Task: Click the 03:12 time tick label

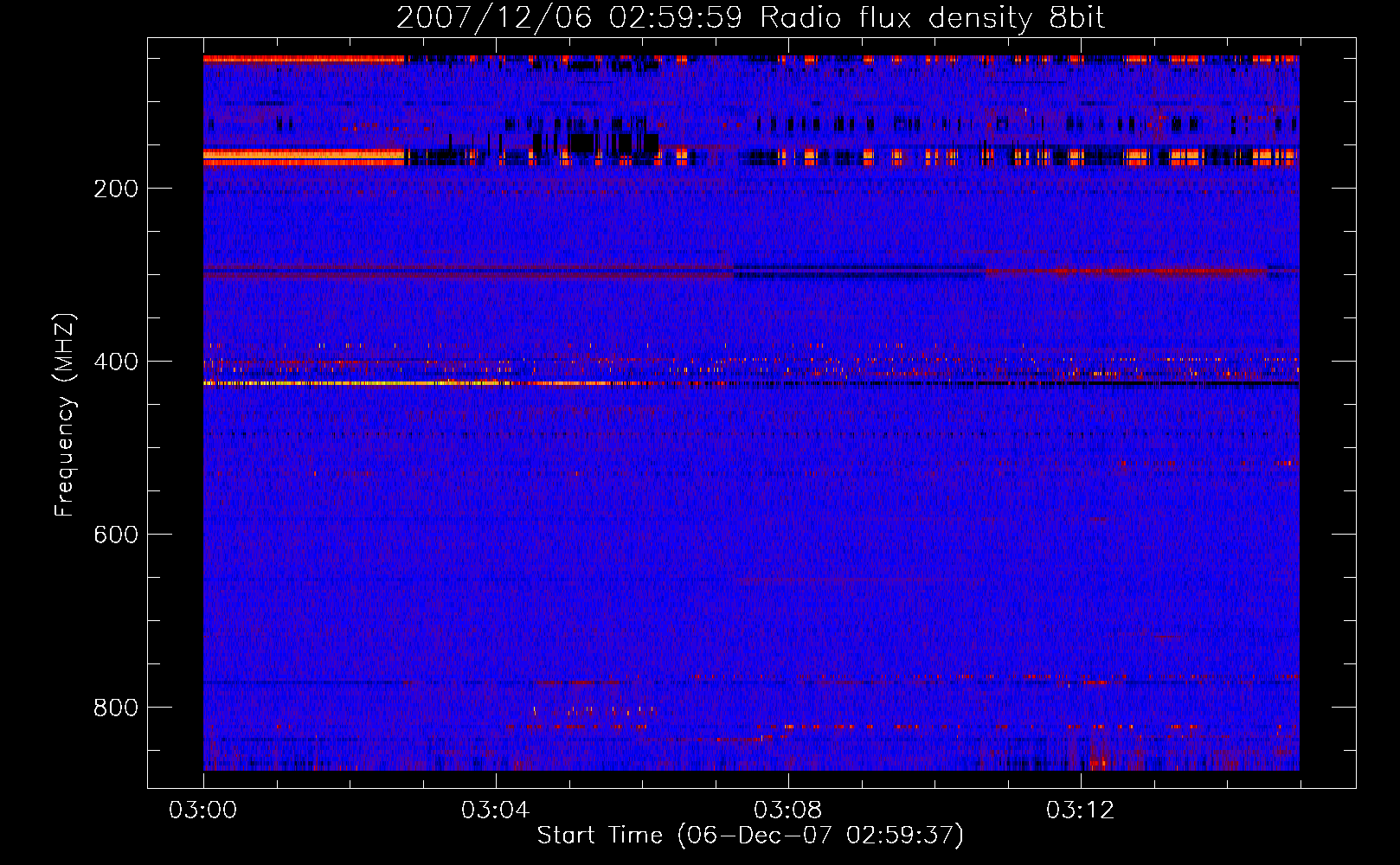Action: coord(1081,811)
